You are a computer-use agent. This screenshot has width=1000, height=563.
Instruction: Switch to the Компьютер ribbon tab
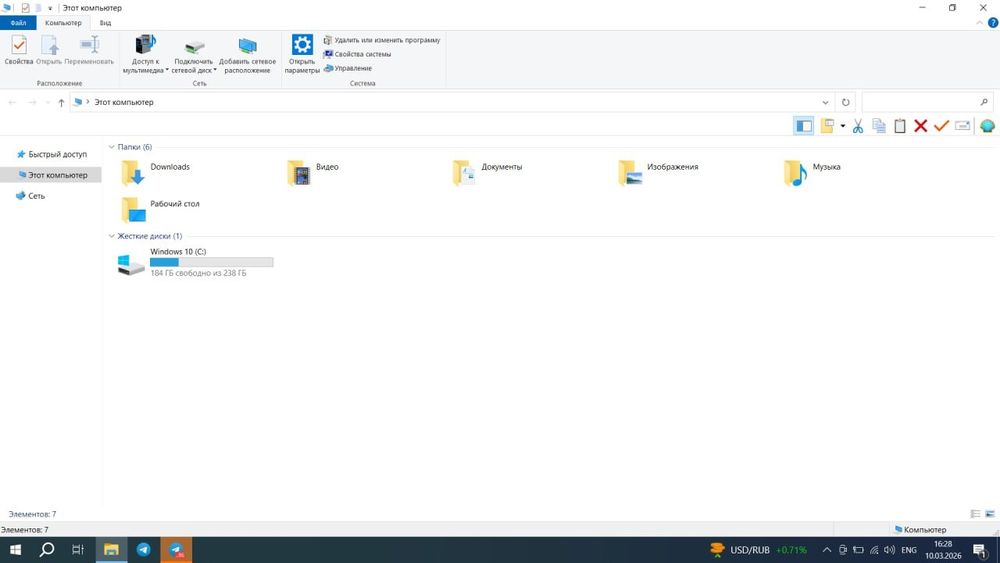point(63,23)
